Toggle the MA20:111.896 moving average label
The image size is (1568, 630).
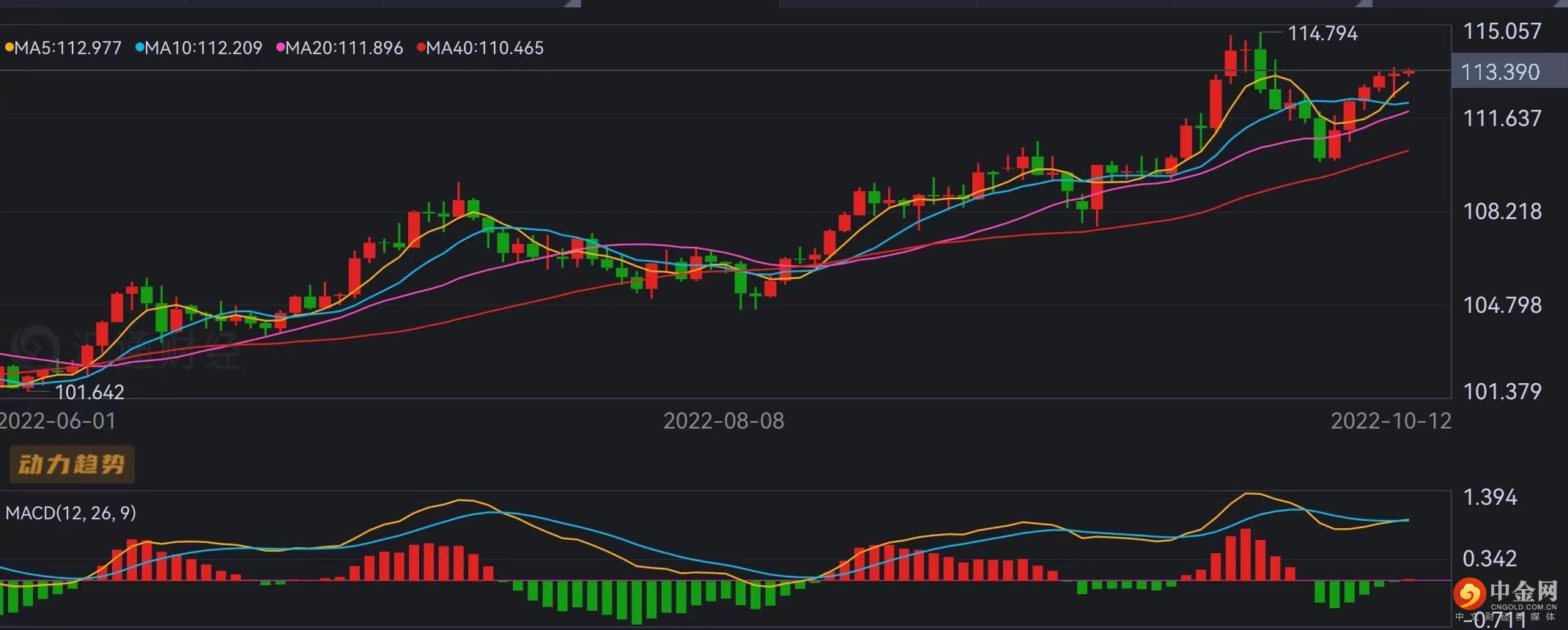[344, 48]
